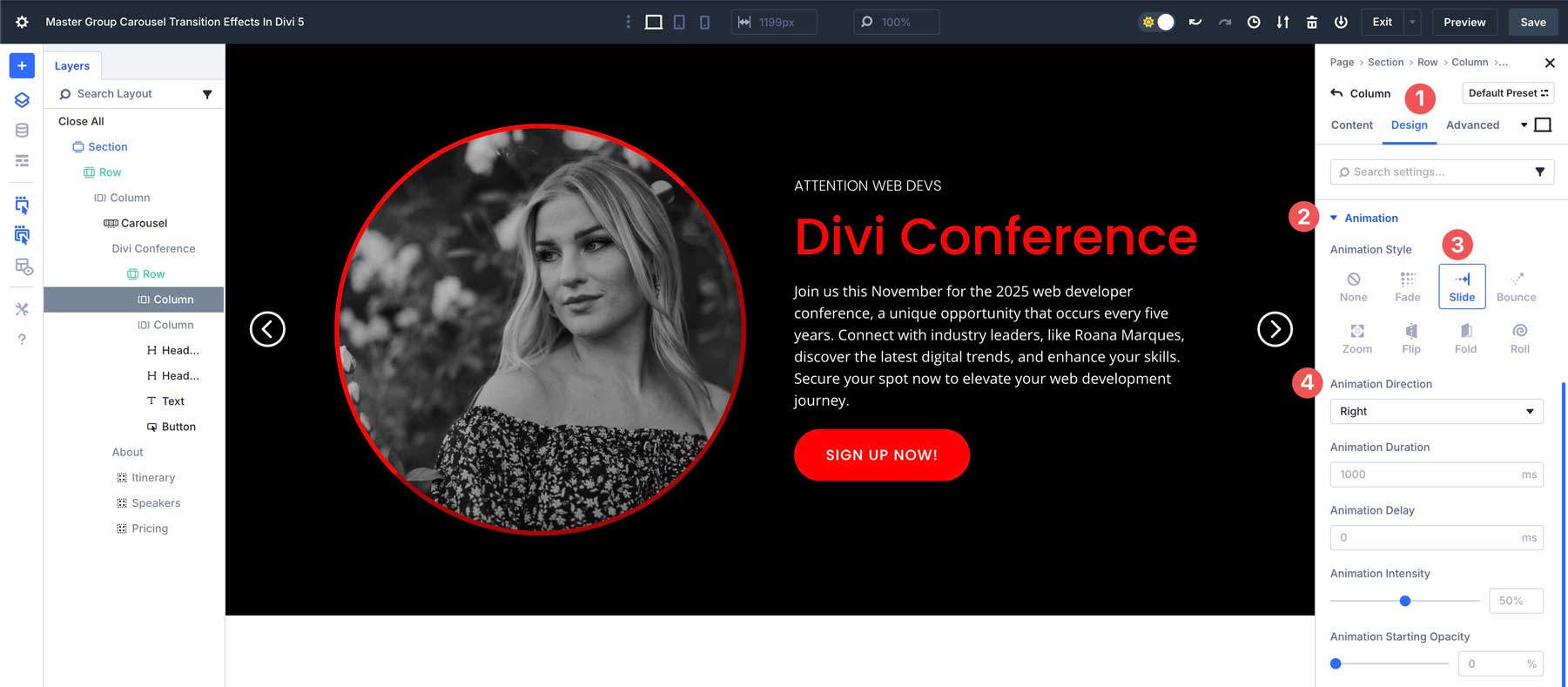Open portability import/export arrows icon
This screenshot has height=687, width=1568.
[1282, 22]
